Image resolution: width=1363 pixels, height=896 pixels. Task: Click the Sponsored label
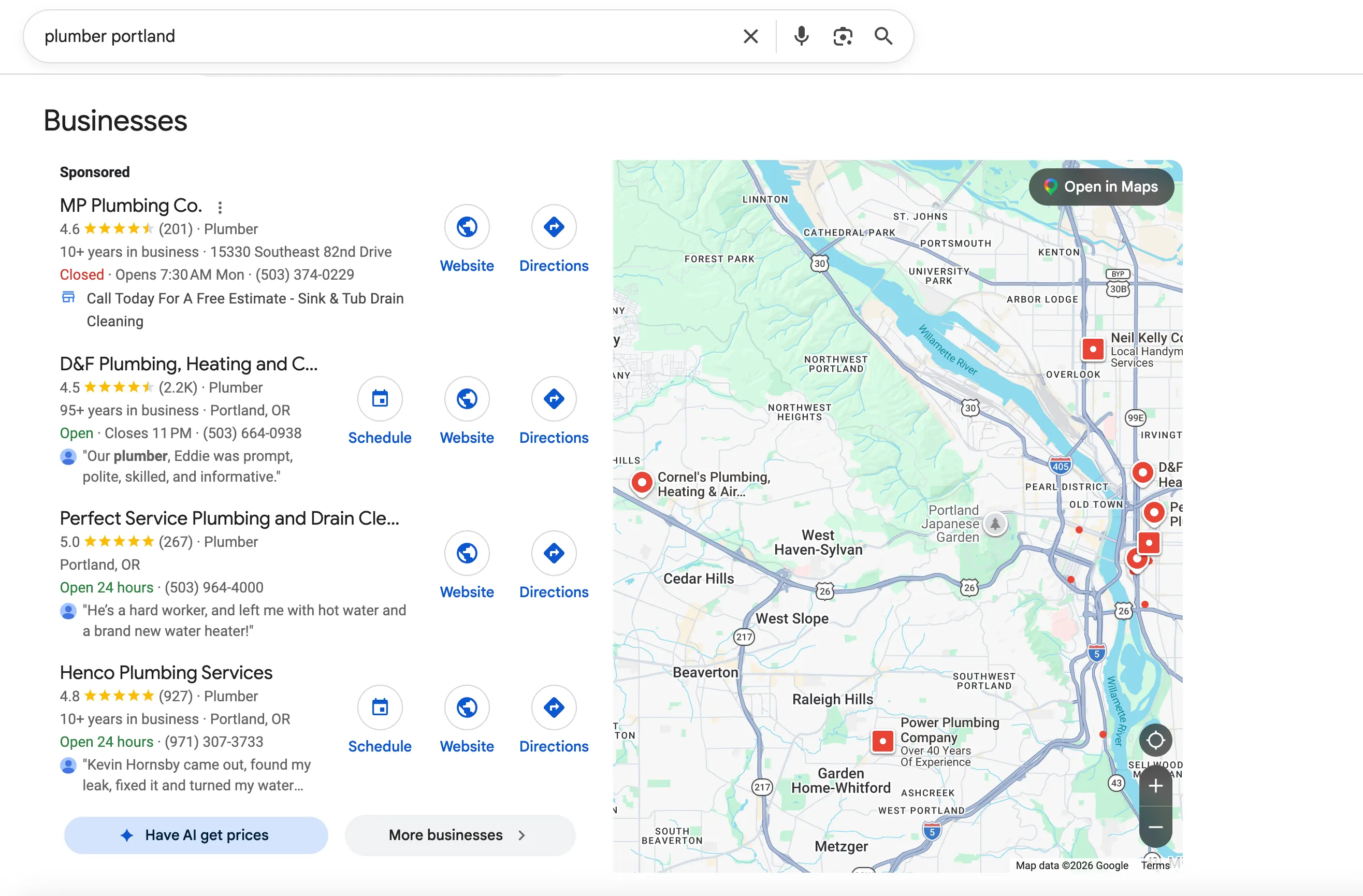coord(94,172)
